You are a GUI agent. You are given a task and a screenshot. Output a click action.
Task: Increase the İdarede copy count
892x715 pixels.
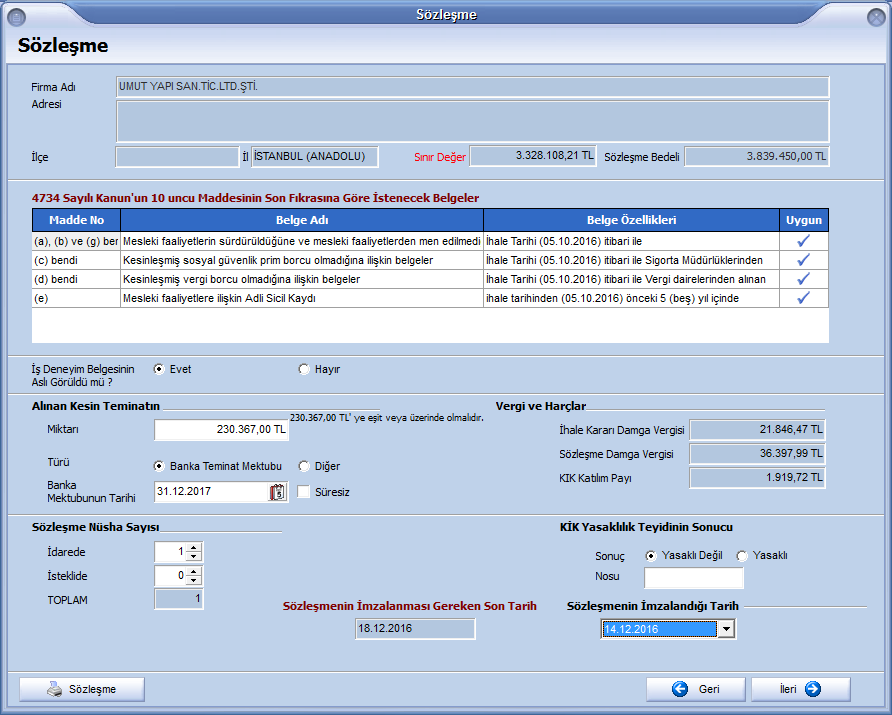tap(194, 547)
